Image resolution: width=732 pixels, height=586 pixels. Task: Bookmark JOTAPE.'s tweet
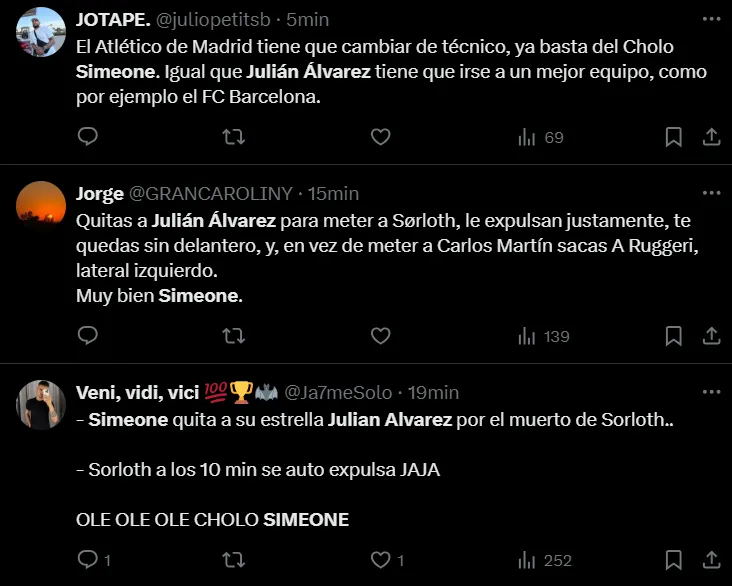[x=674, y=137]
